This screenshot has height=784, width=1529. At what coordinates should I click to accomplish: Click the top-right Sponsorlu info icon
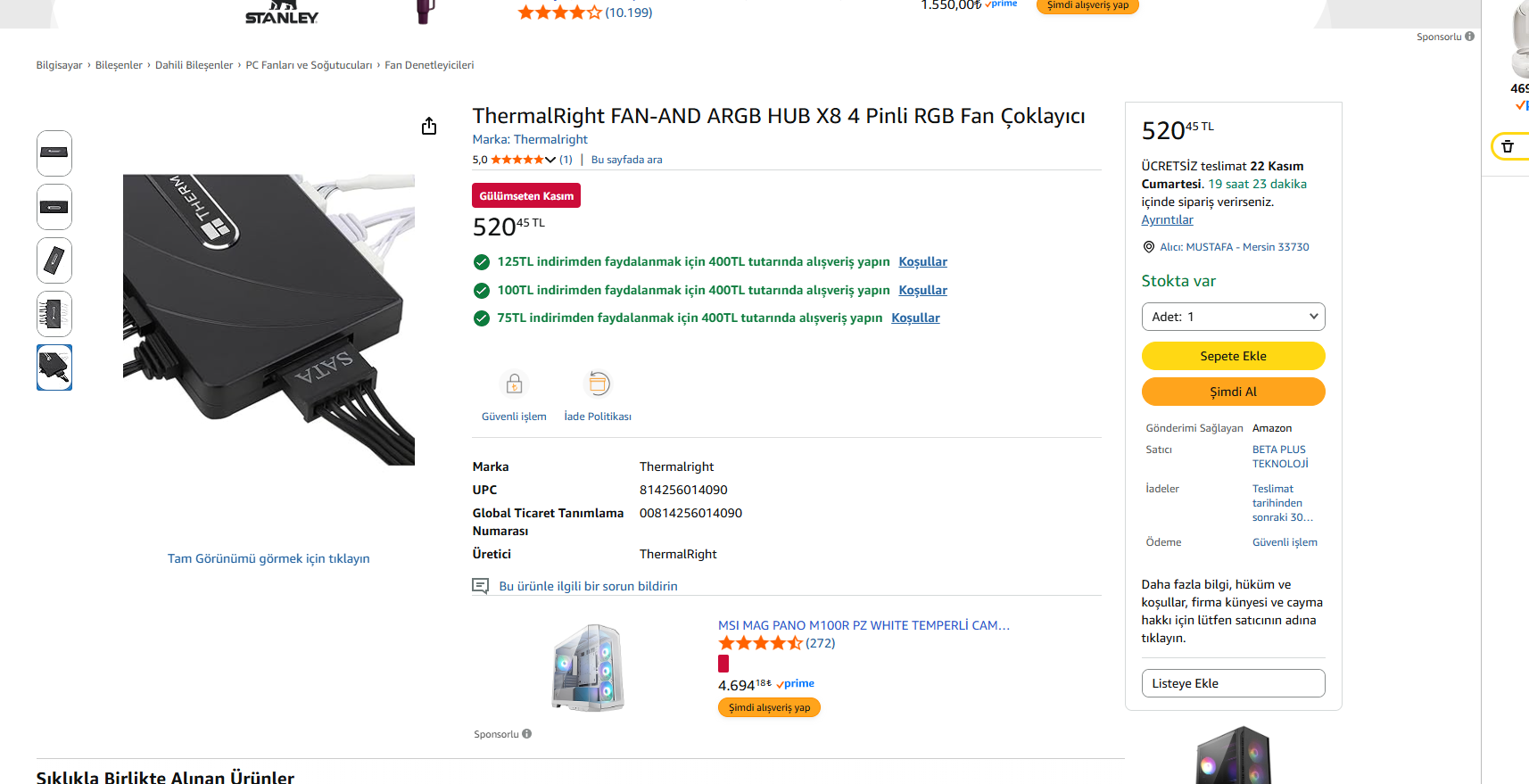click(x=1469, y=37)
